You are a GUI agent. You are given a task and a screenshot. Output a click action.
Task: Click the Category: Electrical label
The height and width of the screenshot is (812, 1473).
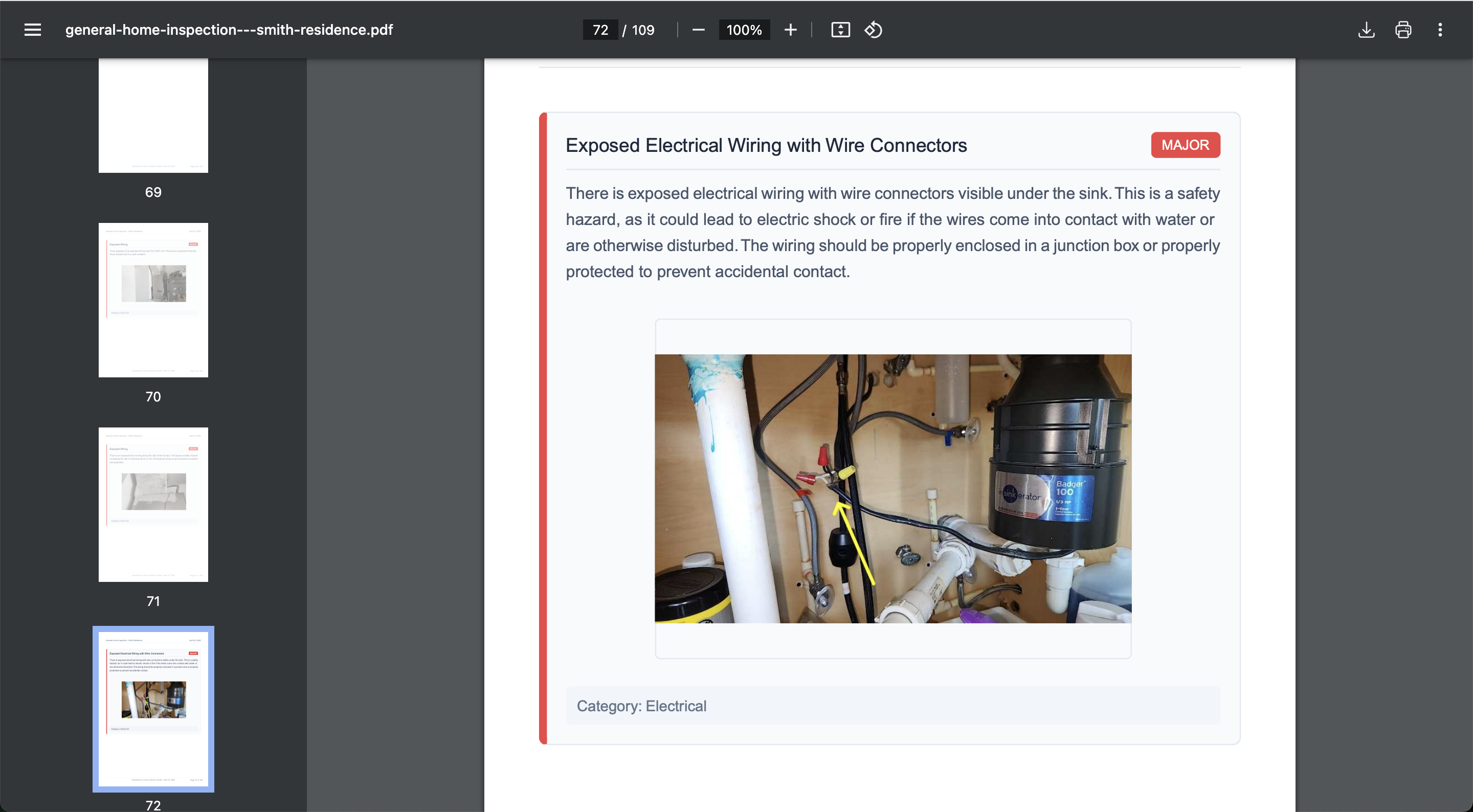pos(641,706)
